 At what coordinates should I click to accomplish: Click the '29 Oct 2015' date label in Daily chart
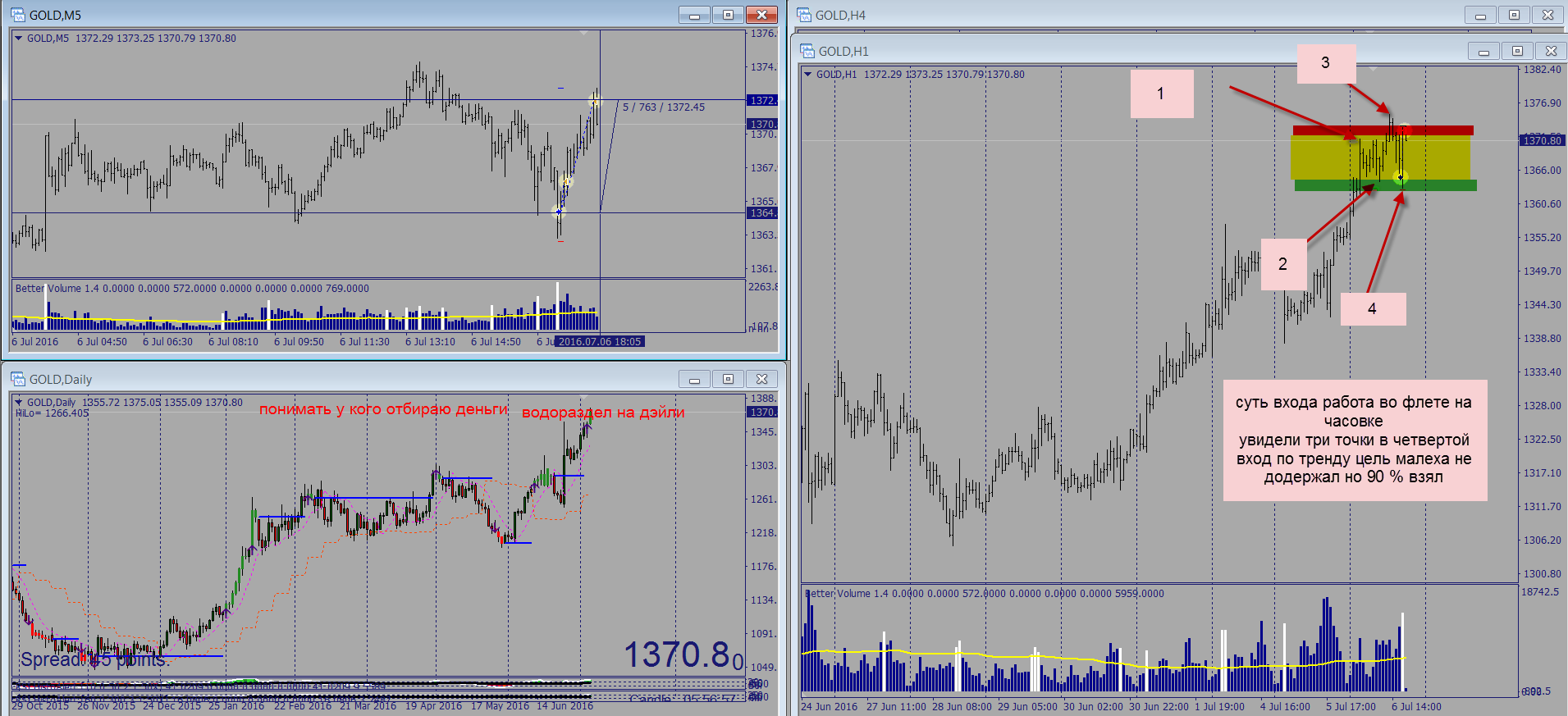pyautogui.click(x=40, y=706)
